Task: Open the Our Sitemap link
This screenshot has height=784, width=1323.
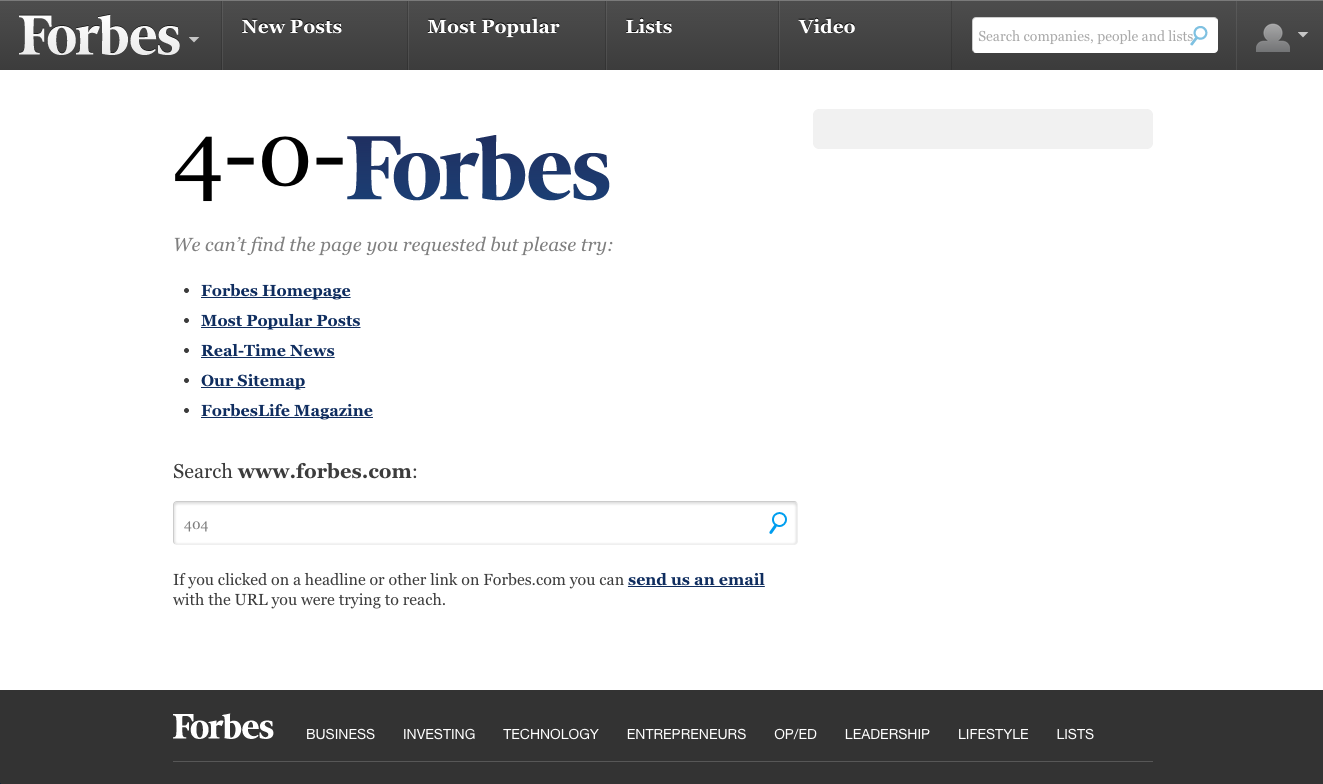Action: point(253,381)
